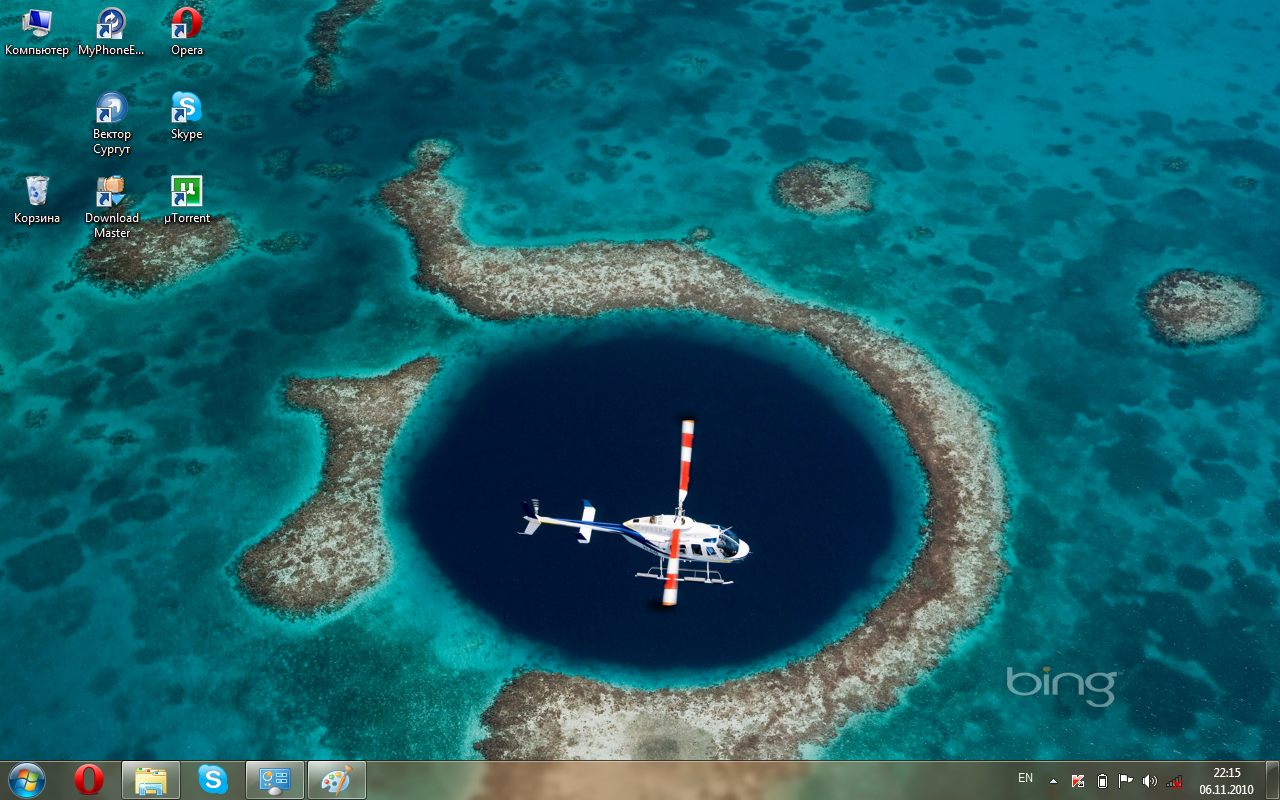This screenshot has width=1280, height=800.
Task: Open the Action Center flag icon
Action: pos(1126,781)
